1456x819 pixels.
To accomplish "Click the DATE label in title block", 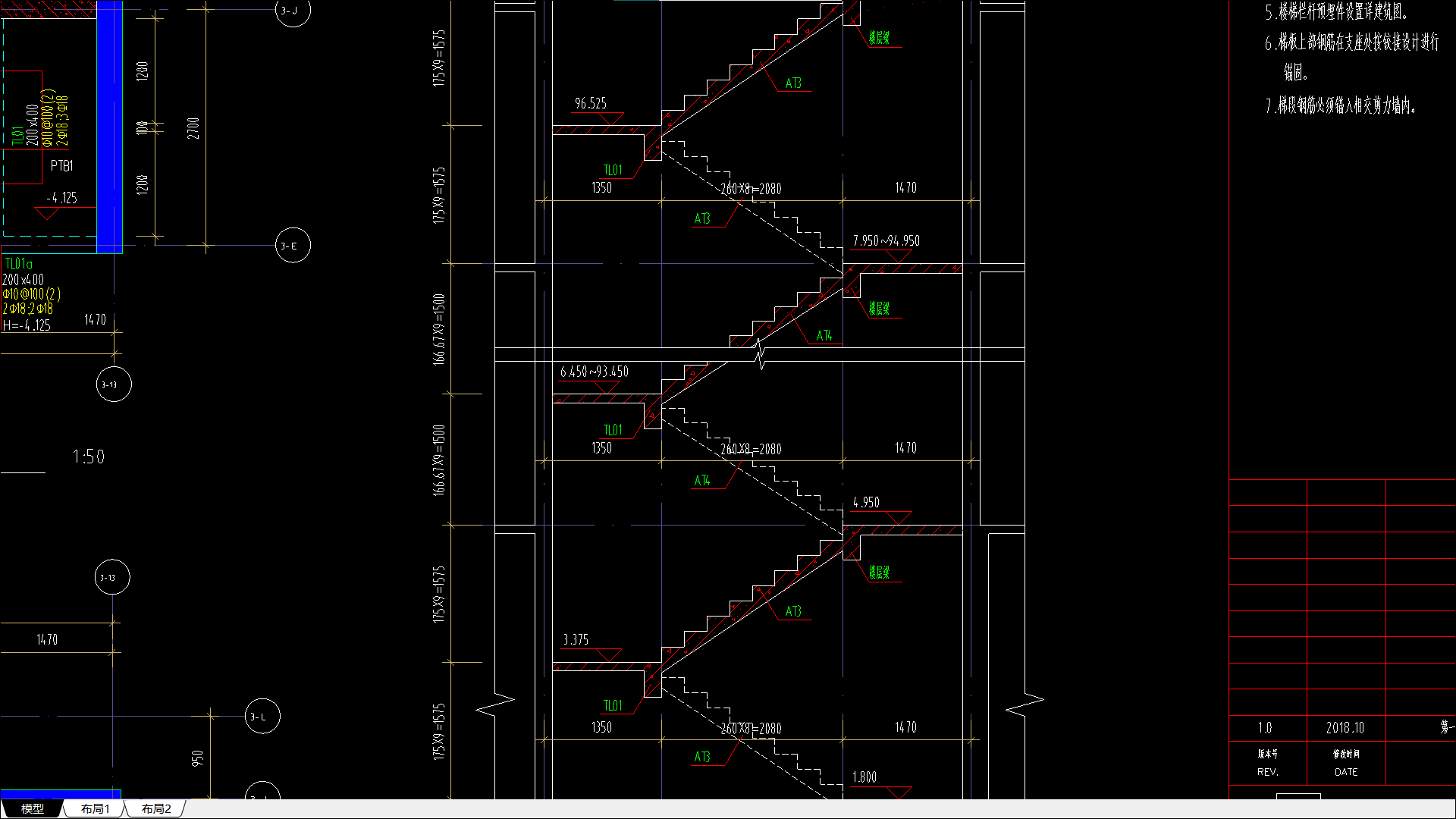I will 1346,772.
